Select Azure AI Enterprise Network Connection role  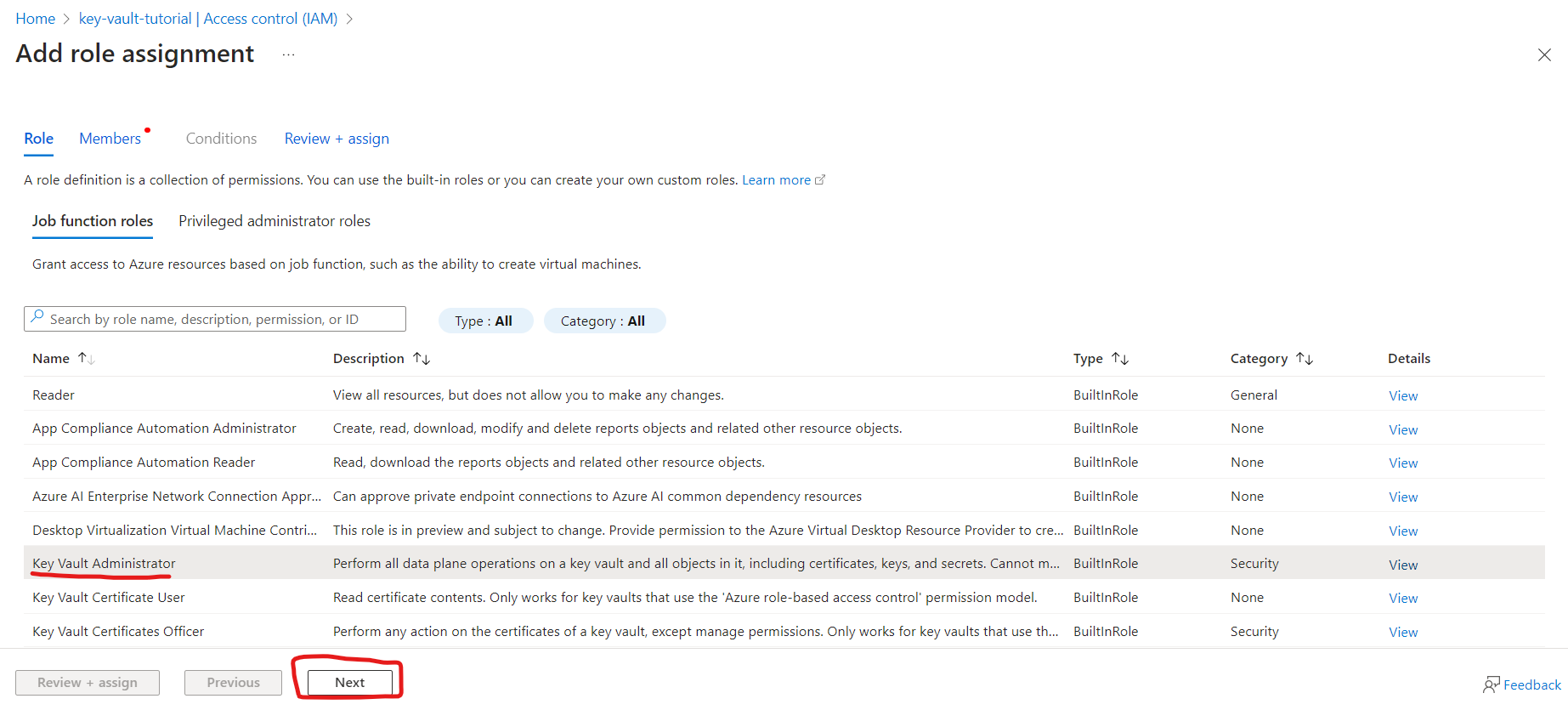point(784,496)
